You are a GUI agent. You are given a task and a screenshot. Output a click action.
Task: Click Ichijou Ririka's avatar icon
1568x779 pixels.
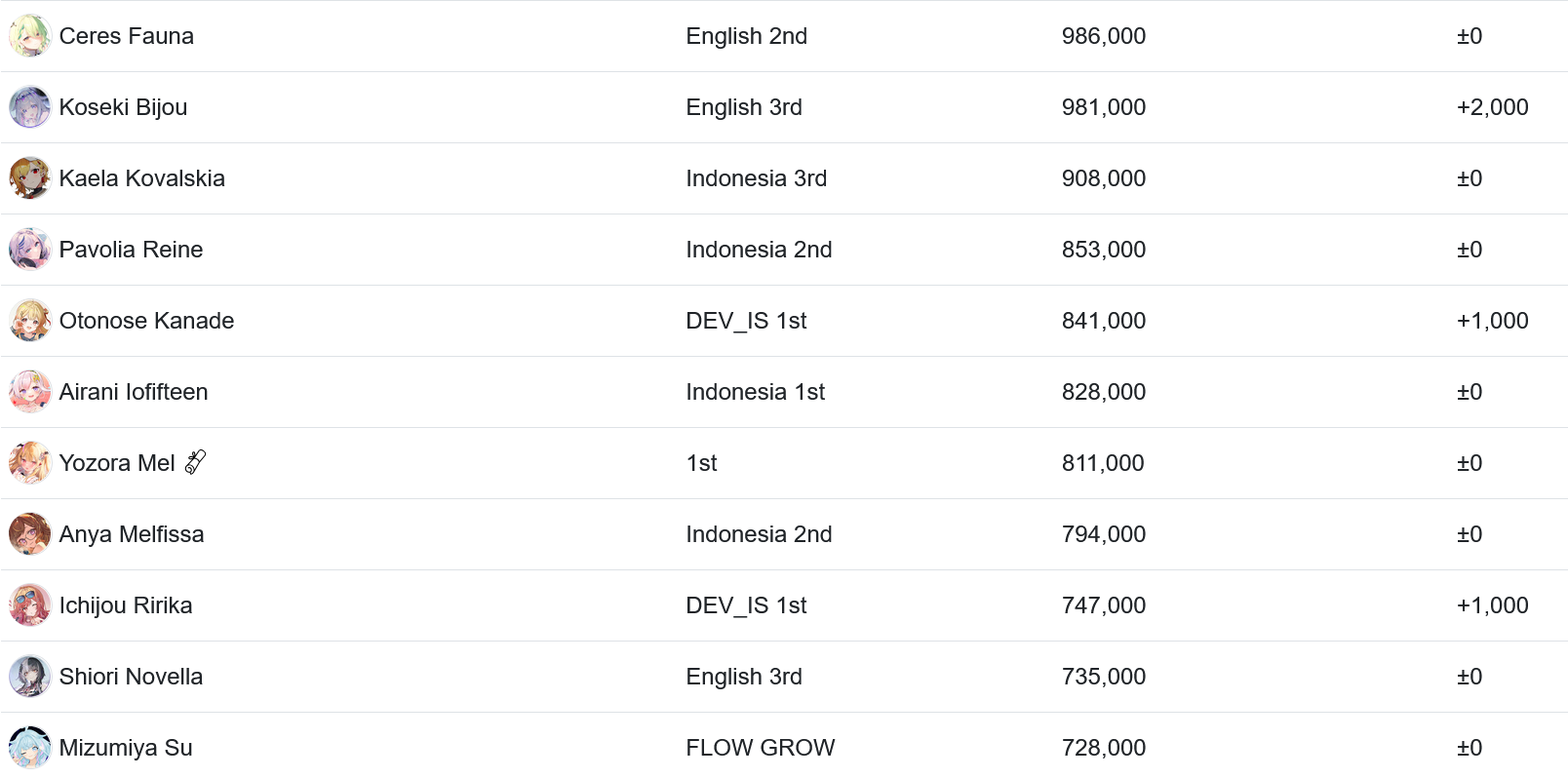(30, 605)
